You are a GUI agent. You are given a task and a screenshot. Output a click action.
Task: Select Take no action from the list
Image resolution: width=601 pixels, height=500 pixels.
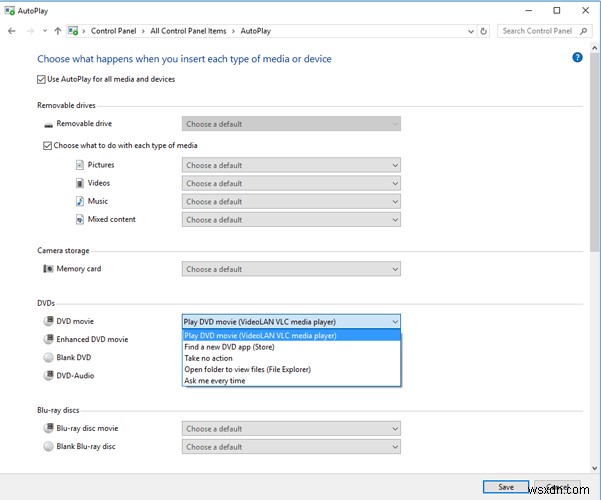click(208, 358)
